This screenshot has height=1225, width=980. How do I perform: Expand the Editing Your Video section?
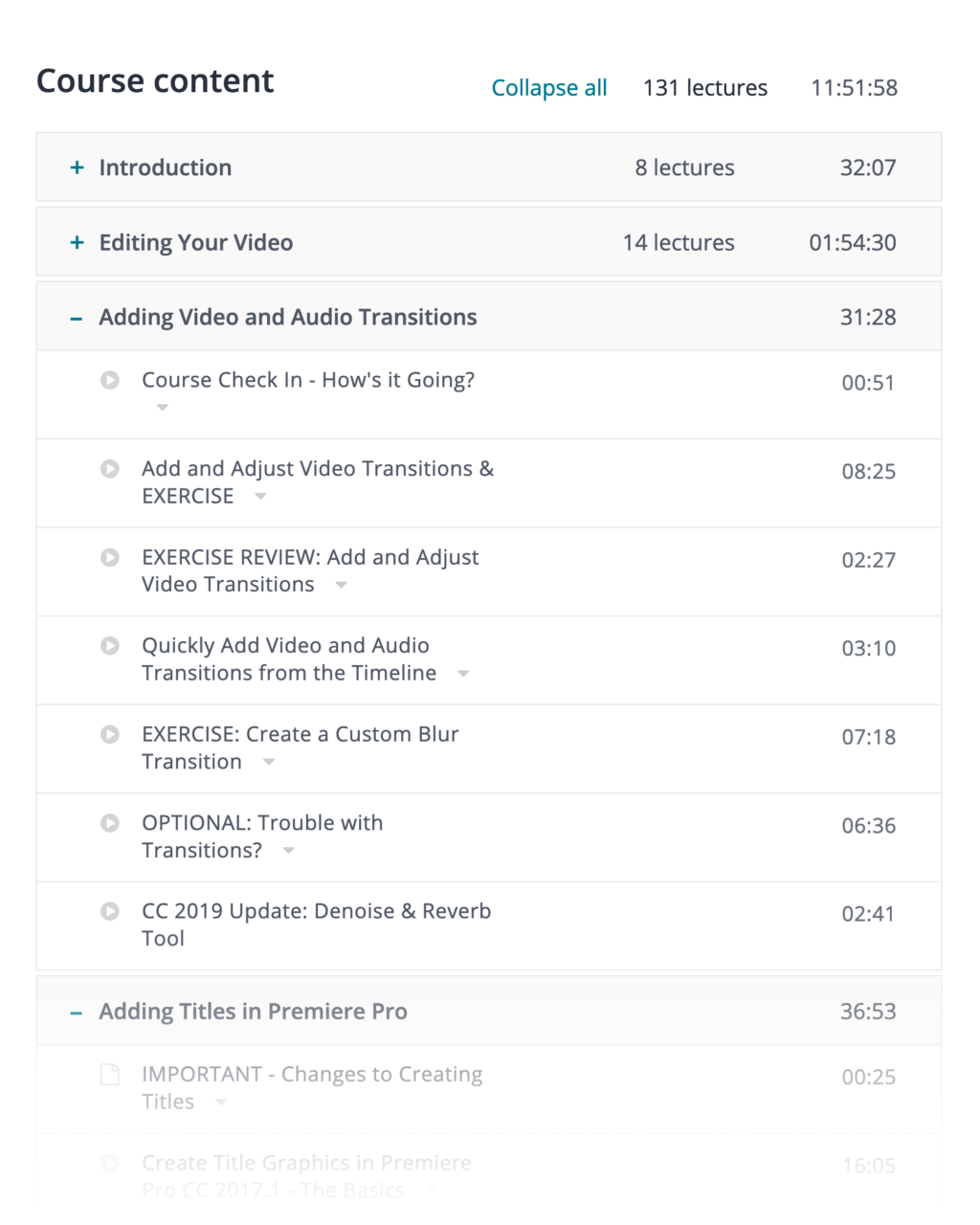[x=77, y=243]
